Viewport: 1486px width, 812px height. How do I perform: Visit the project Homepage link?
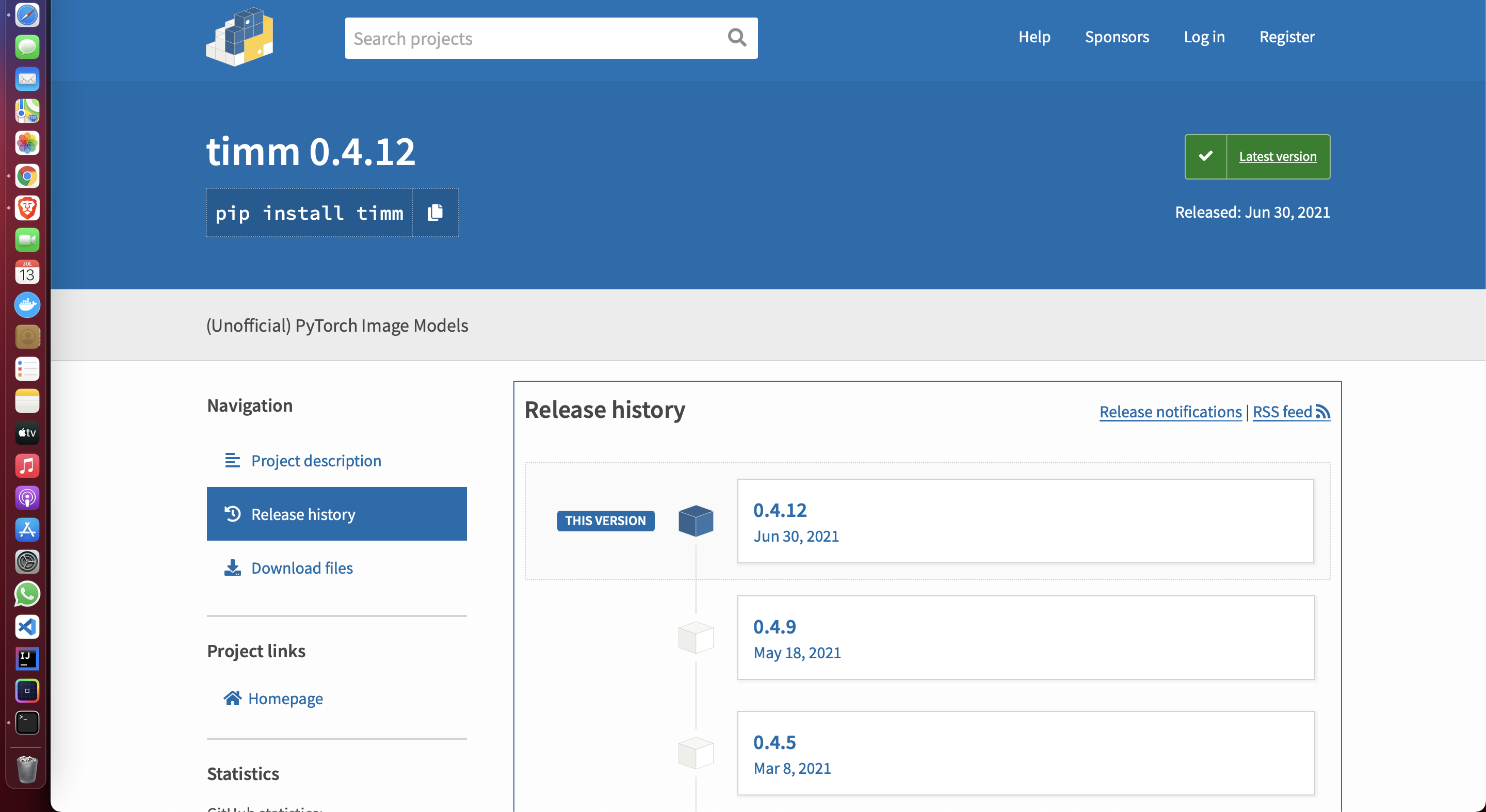285,699
